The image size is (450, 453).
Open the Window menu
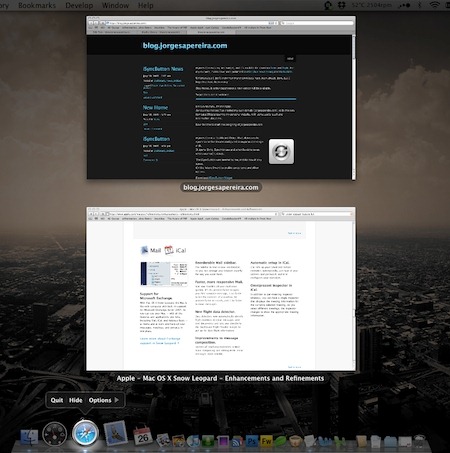pos(115,5)
